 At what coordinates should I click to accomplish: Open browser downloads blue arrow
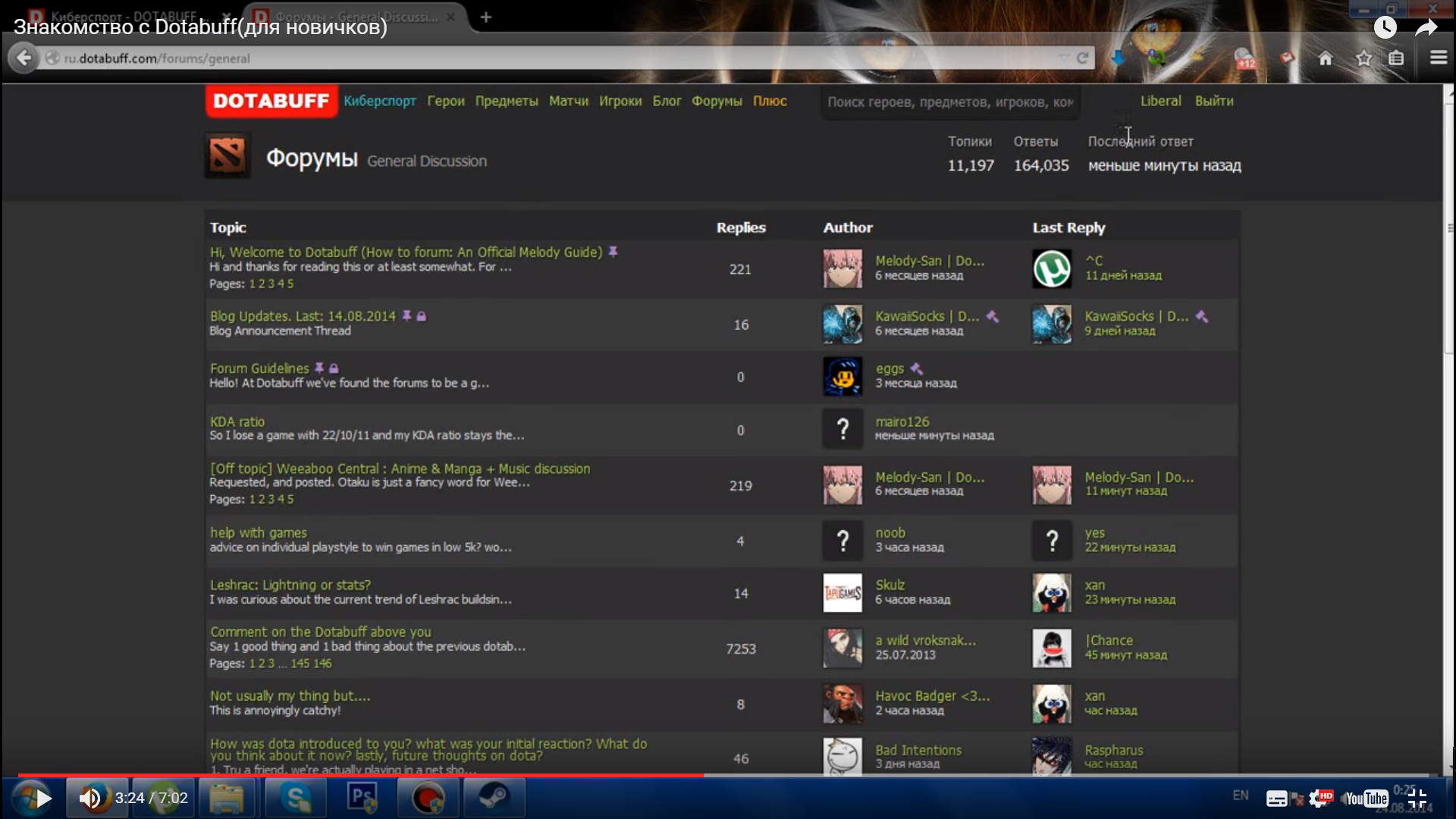coord(1118,58)
